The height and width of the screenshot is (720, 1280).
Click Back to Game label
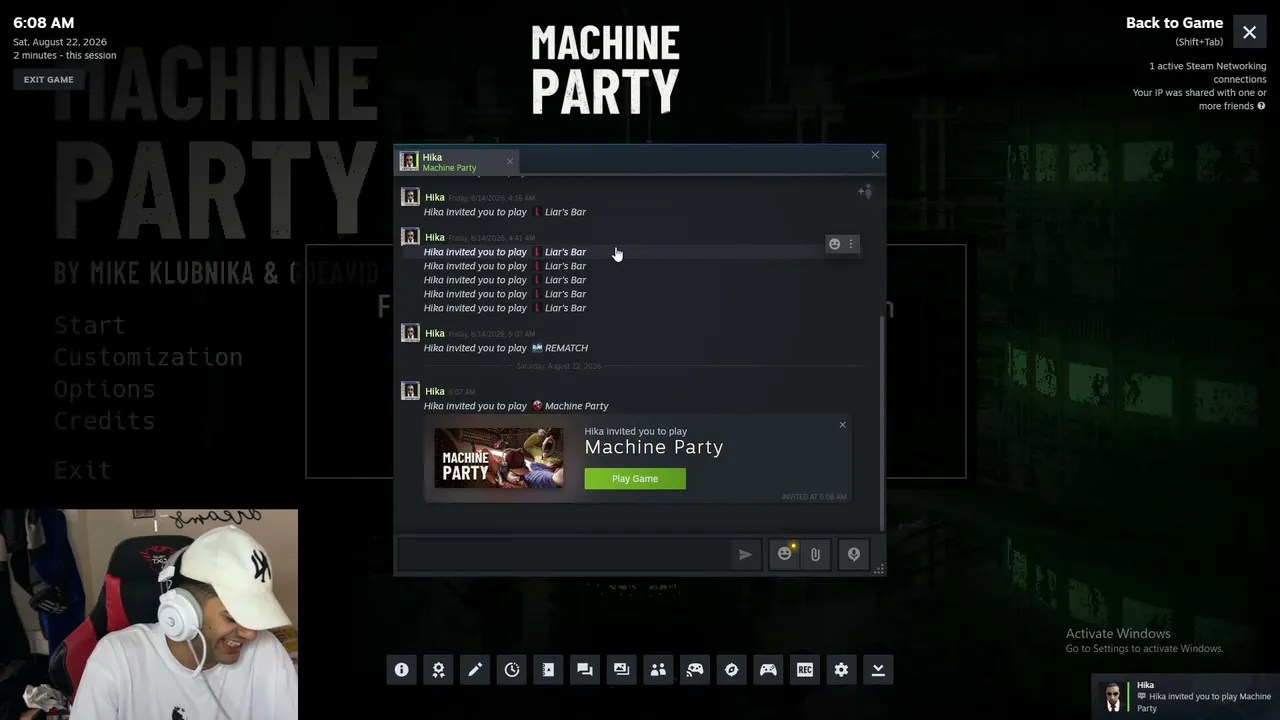click(1174, 23)
